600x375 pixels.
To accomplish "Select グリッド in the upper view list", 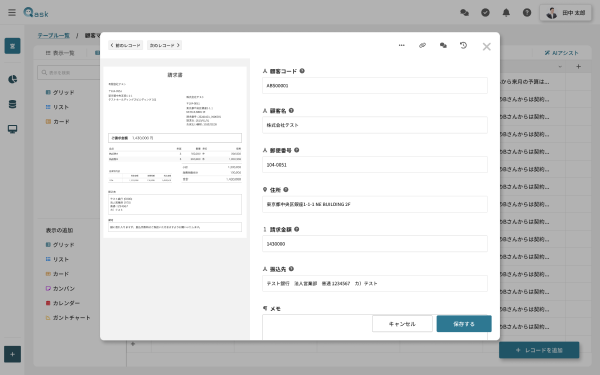I will [60, 92].
